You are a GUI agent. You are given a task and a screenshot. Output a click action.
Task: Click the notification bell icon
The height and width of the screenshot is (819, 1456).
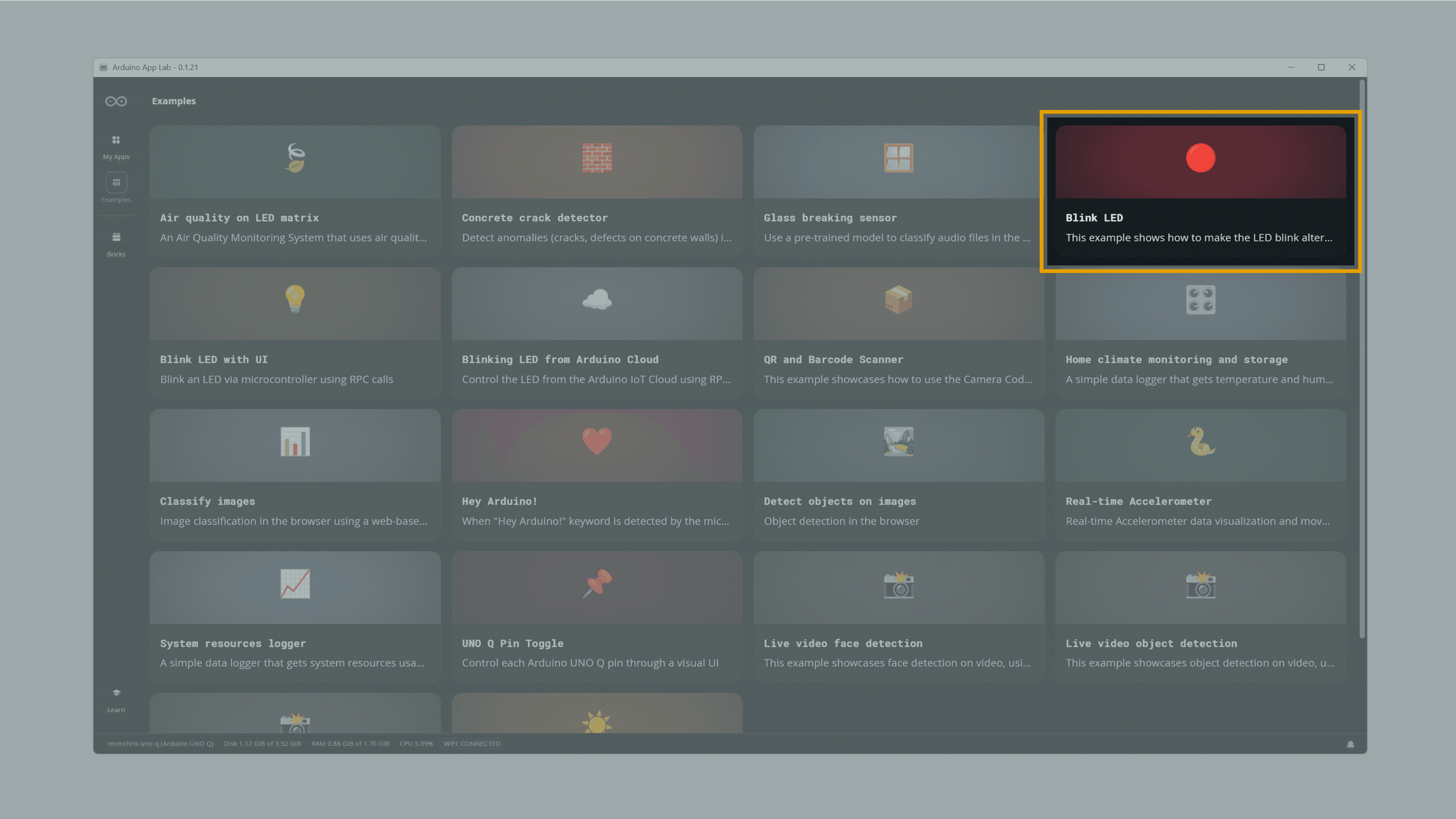(x=1350, y=744)
